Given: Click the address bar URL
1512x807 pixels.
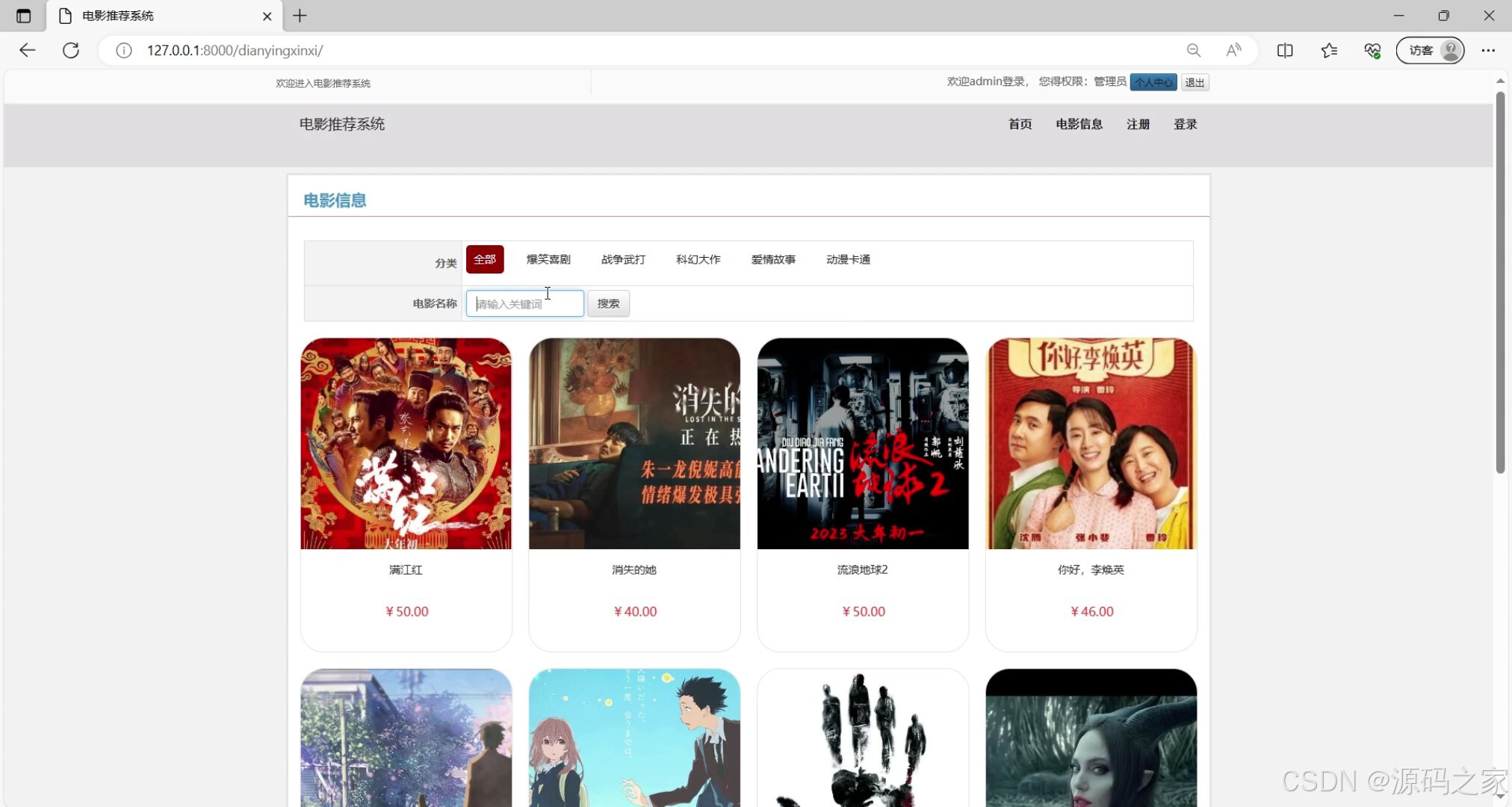Looking at the screenshot, I should coord(235,50).
